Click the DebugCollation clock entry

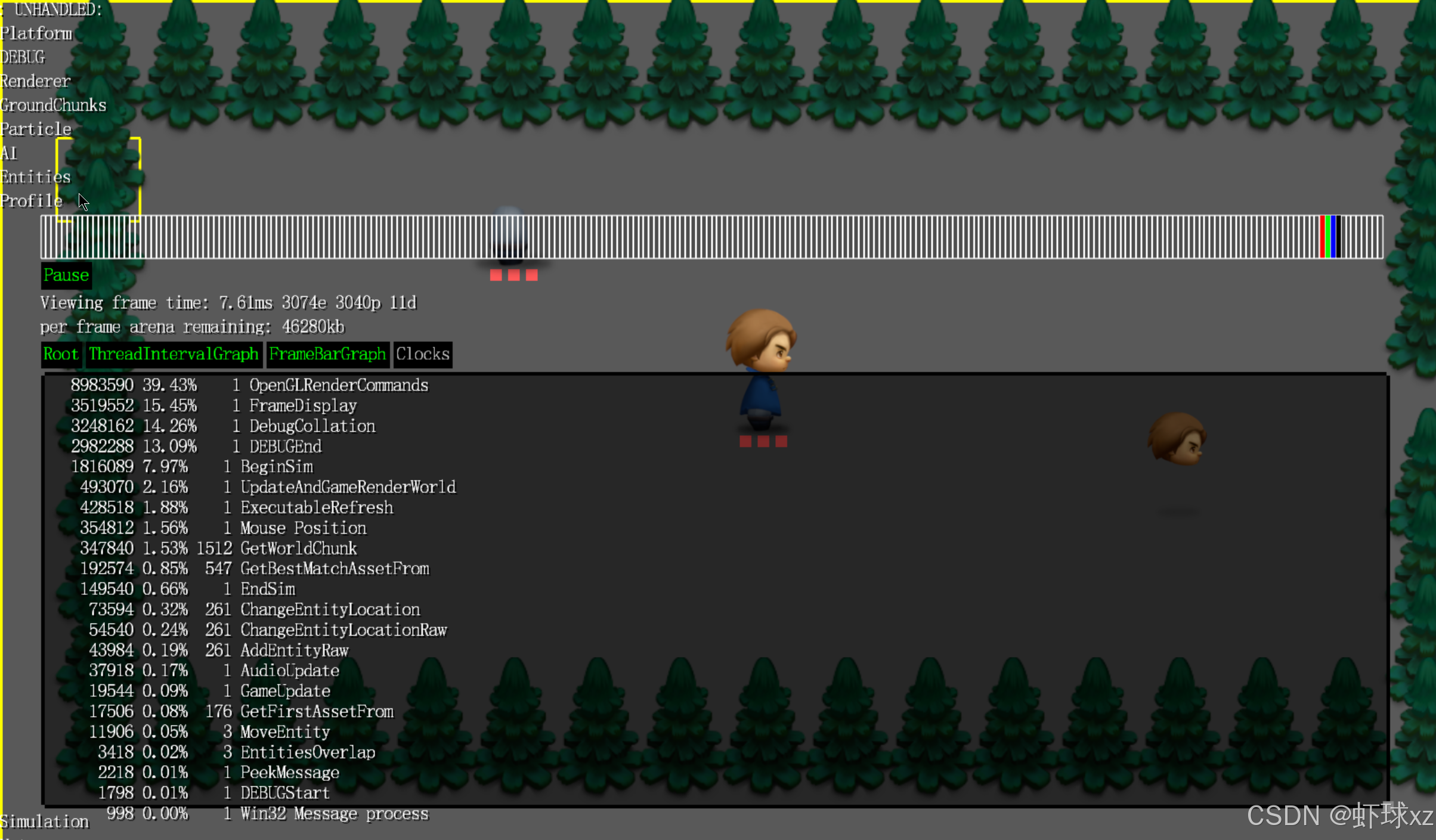click(312, 426)
